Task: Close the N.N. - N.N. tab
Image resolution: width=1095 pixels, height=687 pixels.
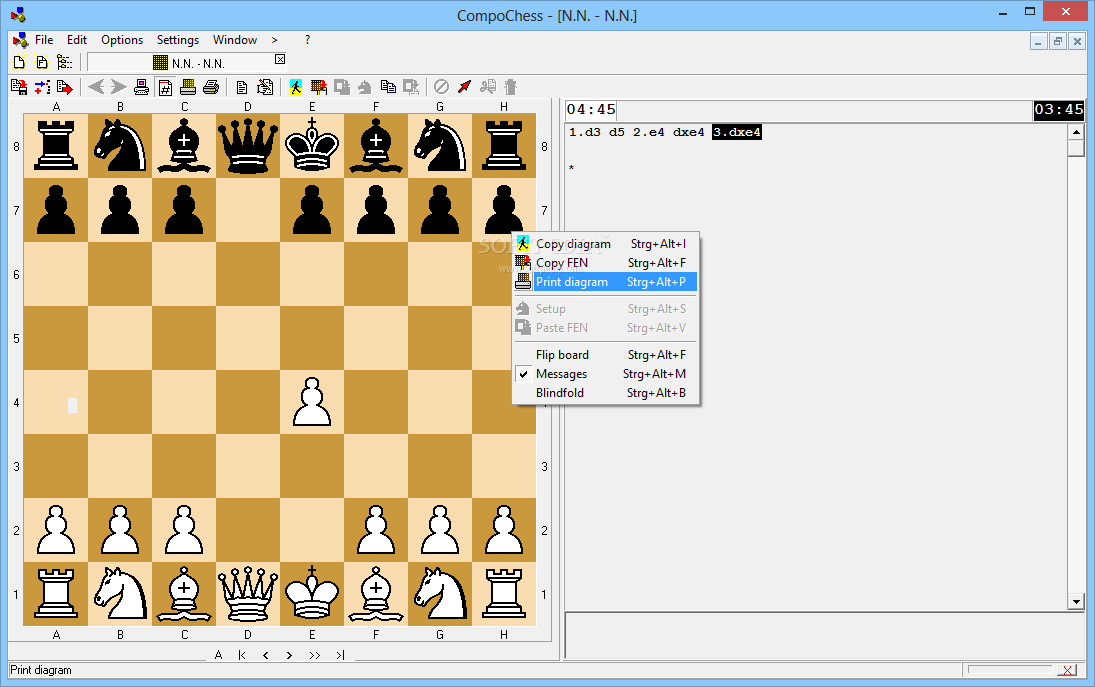Action: click(280, 59)
